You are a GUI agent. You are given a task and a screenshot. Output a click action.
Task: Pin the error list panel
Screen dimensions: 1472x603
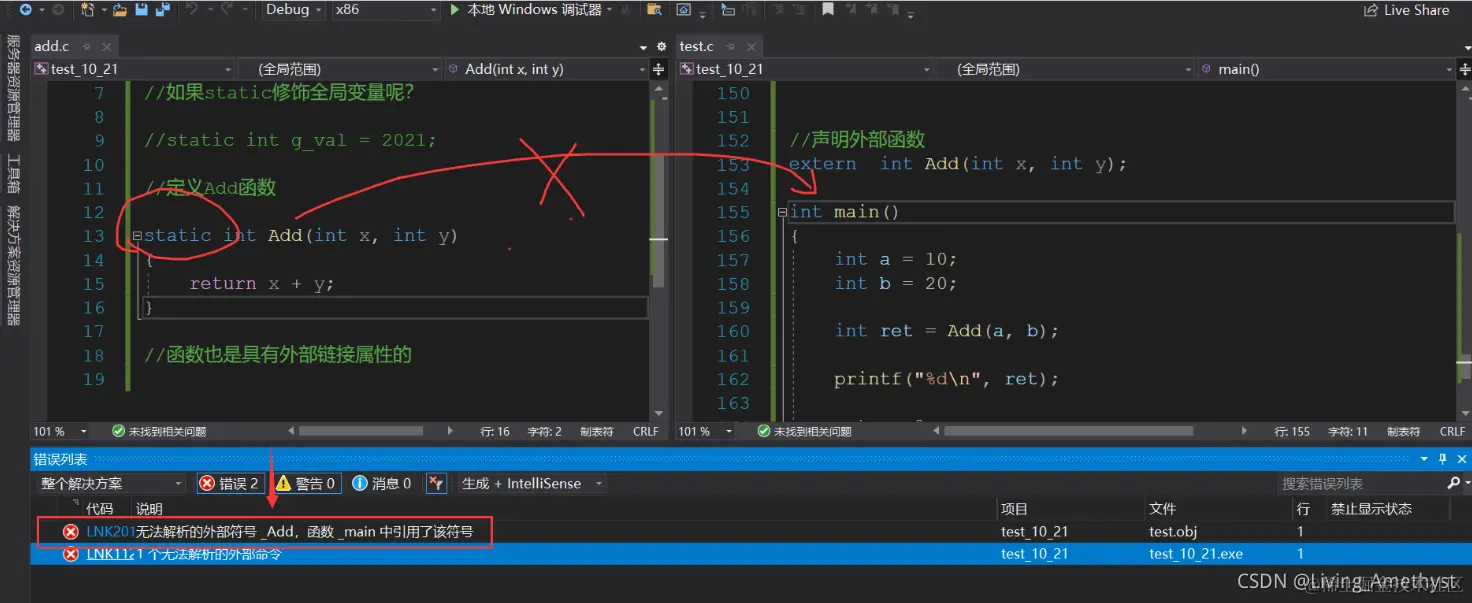1442,459
